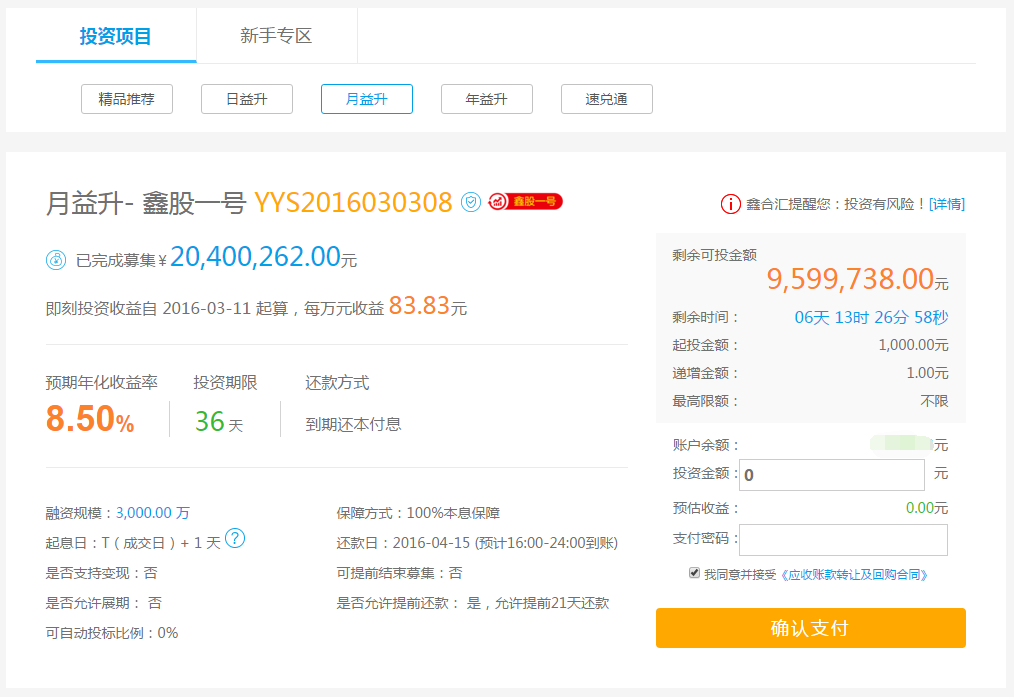This screenshot has height=697, width=1014.
Task: Focus the 支付密码 password field
Action: (x=843, y=539)
